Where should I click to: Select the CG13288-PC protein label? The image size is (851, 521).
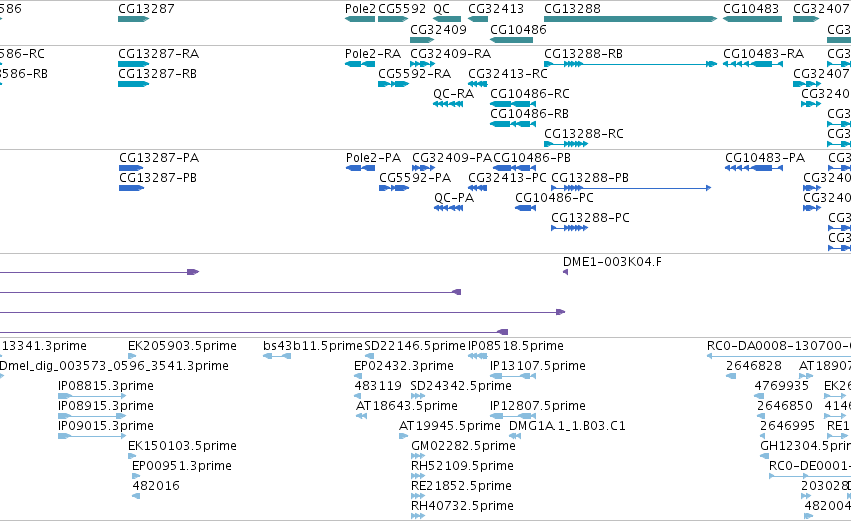tap(590, 218)
